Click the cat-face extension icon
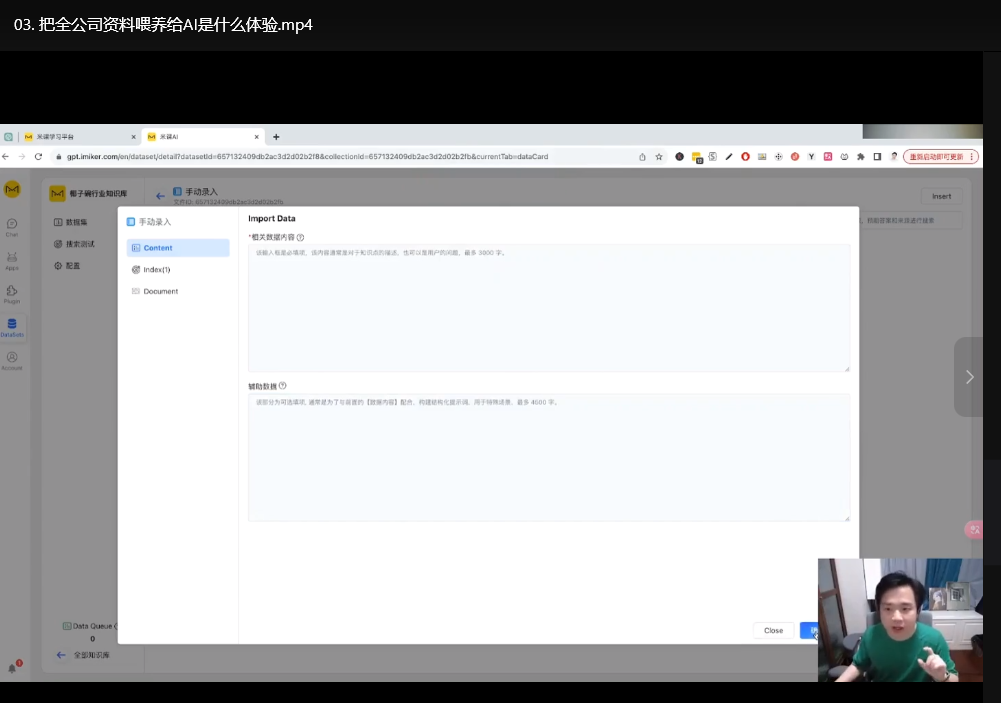This screenshot has width=1001, height=703. point(844,156)
